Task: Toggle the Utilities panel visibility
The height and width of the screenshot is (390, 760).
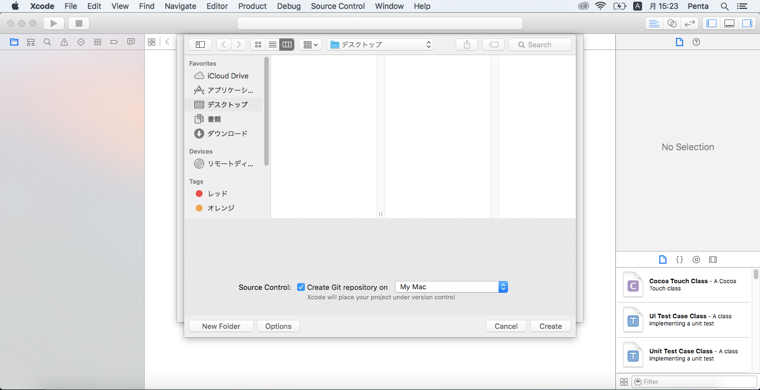Action: (x=746, y=23)
